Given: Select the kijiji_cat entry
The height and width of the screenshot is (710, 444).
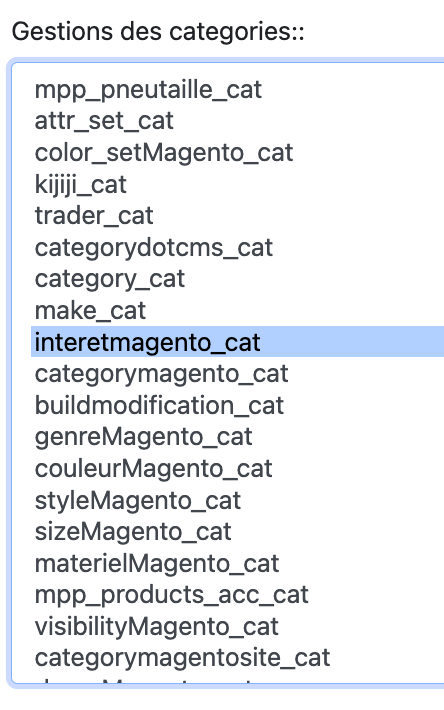Looking at the screenshot, I should tap(238, 184).
